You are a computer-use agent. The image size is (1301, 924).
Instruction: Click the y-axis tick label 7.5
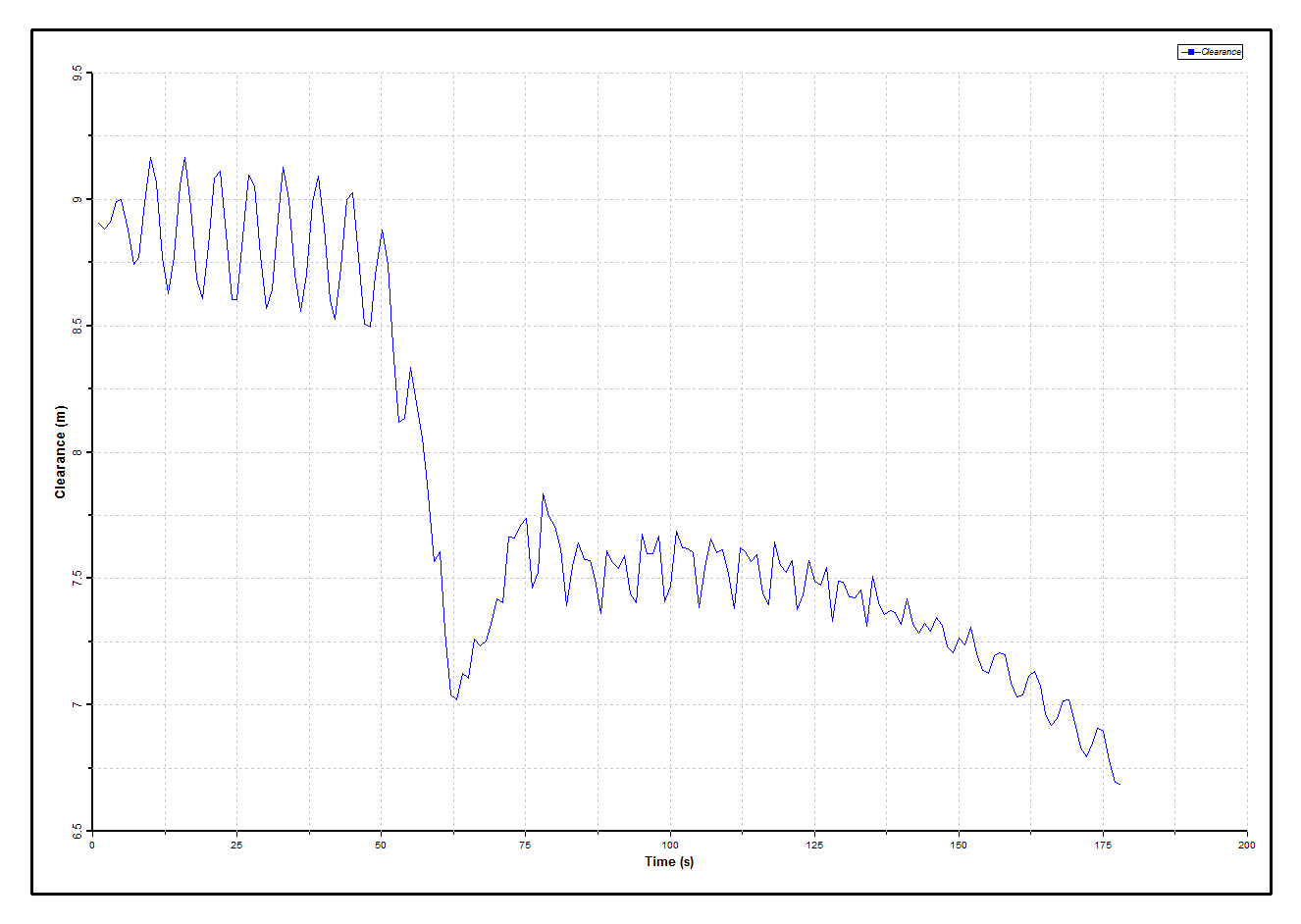pos(77,579)
